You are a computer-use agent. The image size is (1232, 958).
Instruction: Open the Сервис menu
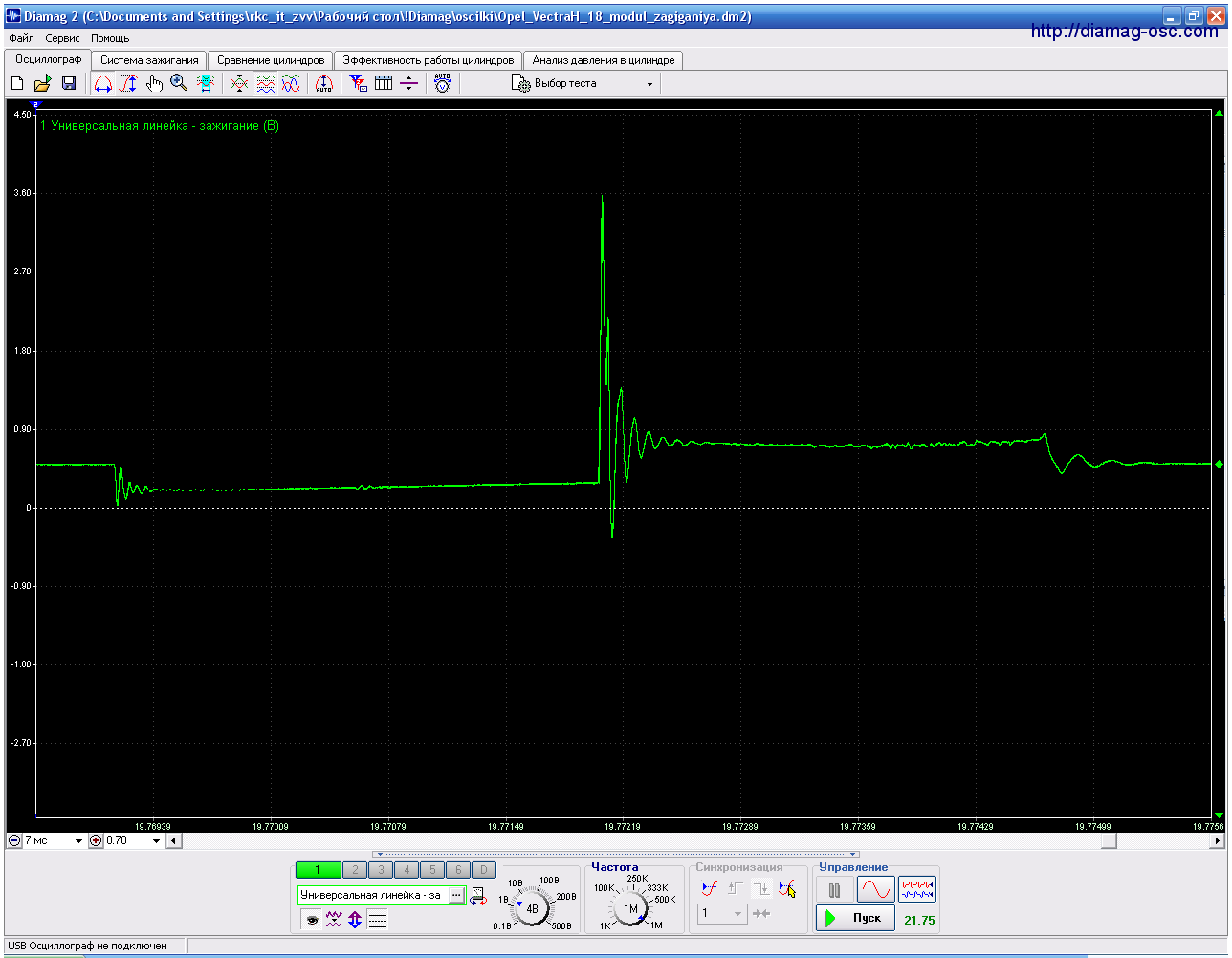[x=63, y=38]
